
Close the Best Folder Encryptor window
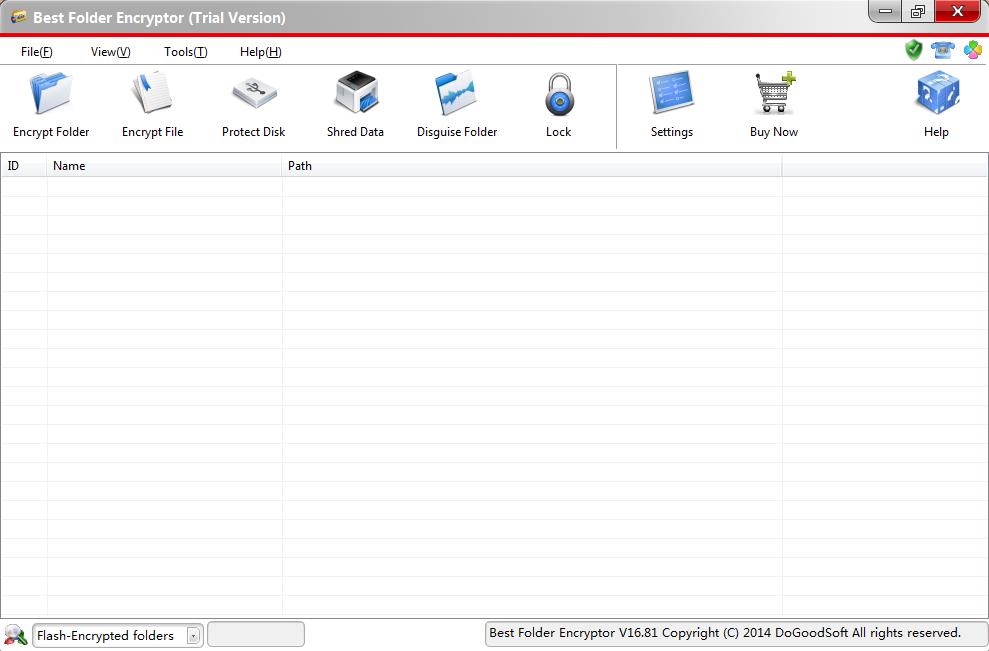(957, 11)
